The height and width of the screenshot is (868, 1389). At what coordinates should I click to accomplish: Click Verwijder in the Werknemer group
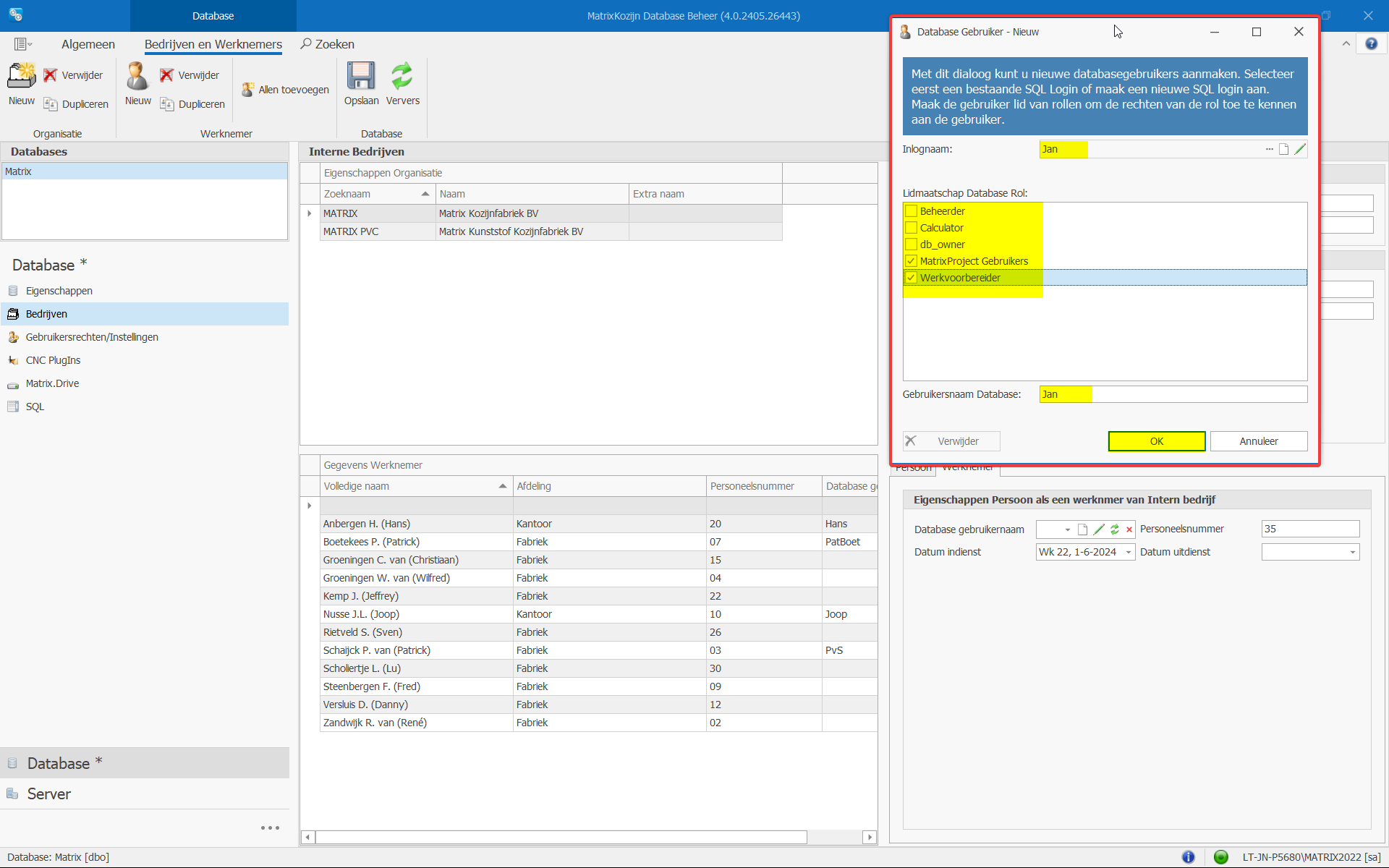(x=190, y=75)
